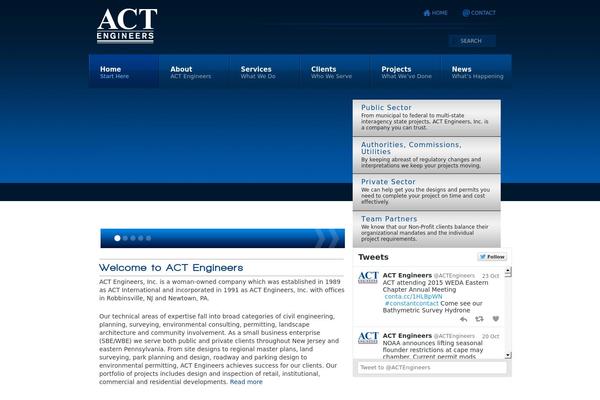This screenshot has width=600, height=400.
Task: Open the News What's Happening menu
Action: click(476, 72)
